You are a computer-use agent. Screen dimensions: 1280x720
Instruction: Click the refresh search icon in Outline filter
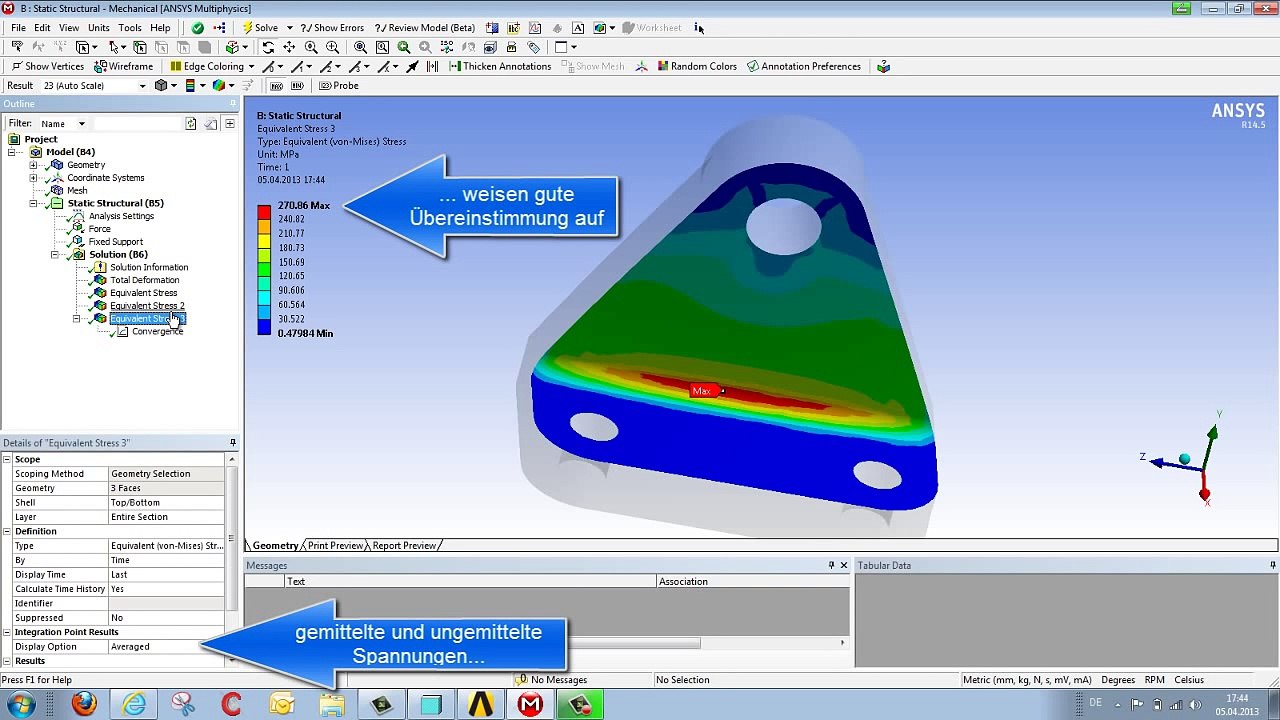[x=190, y=123]
